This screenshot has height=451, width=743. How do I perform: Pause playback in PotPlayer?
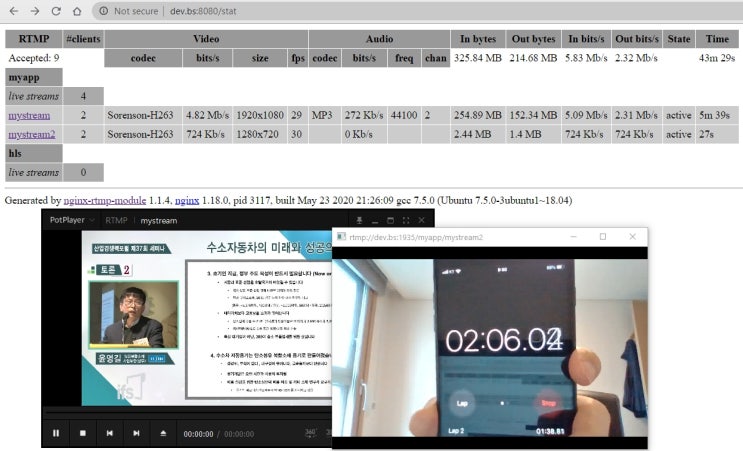coord(56,433)
